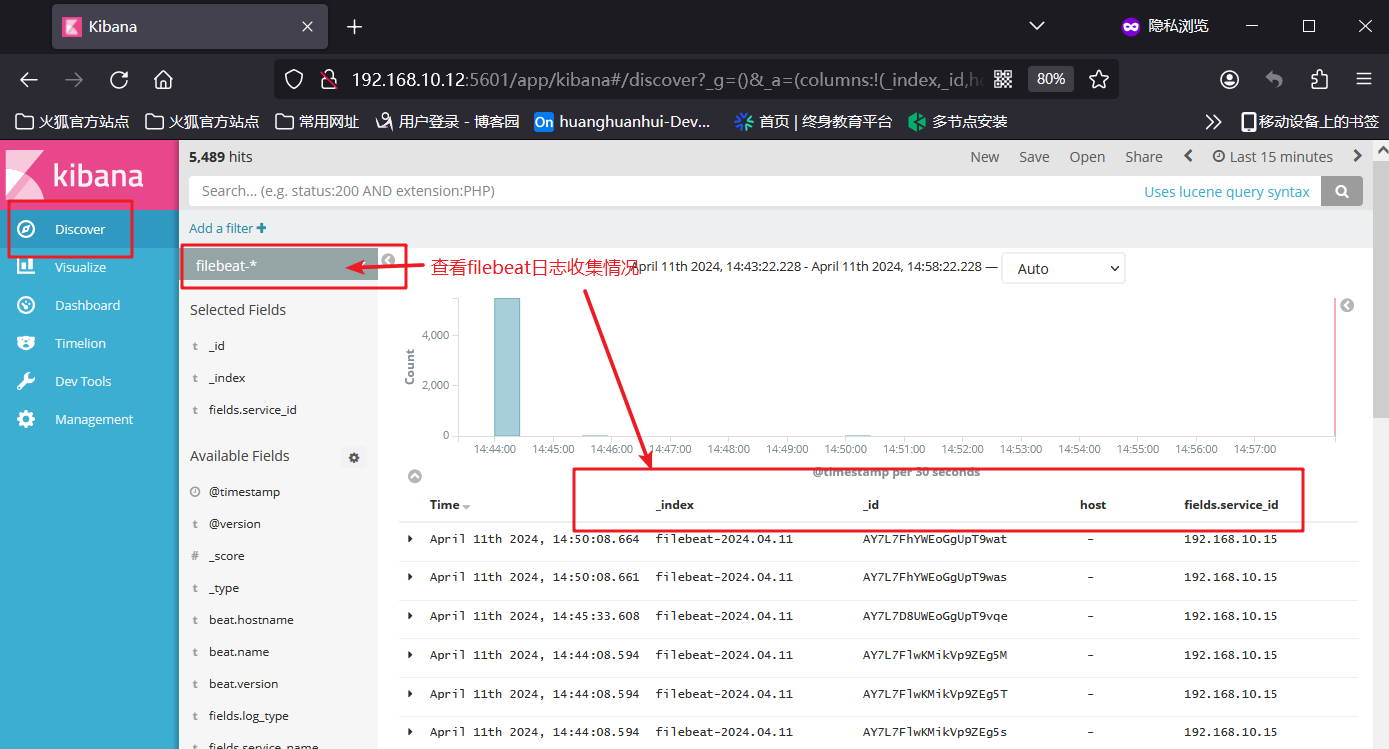Select the _id selected field
The image size is (1389, 749).
pos(217,346)
